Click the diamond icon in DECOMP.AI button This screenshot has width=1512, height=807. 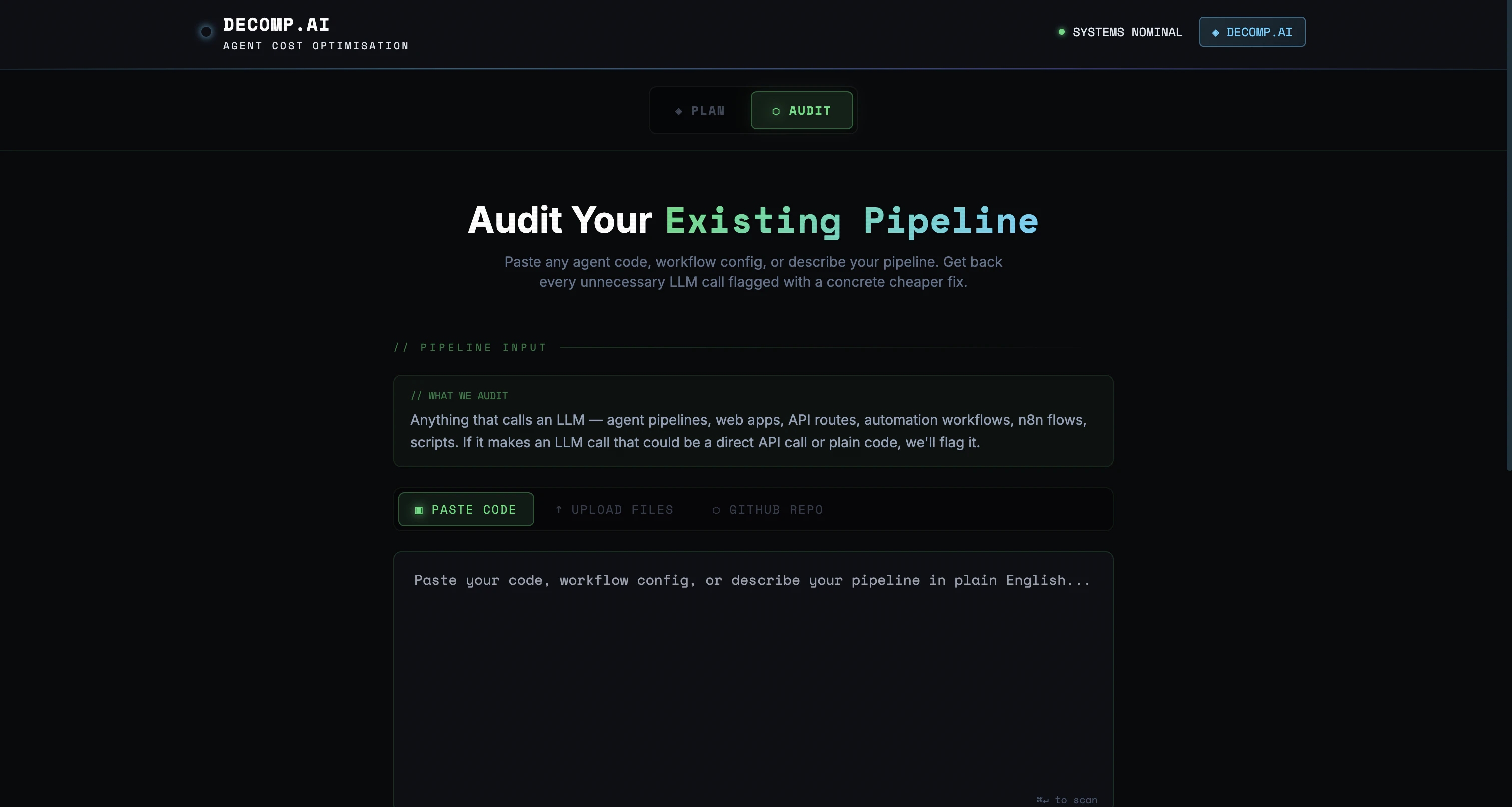pos(1216,33)
